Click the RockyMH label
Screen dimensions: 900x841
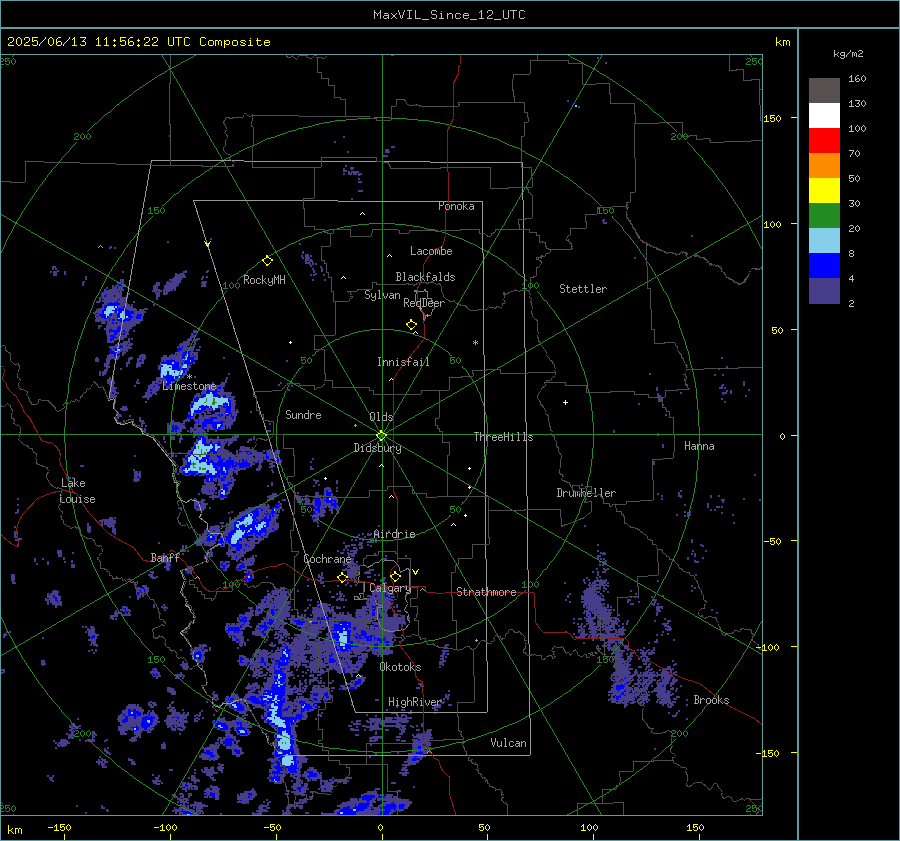pos(264,280)
